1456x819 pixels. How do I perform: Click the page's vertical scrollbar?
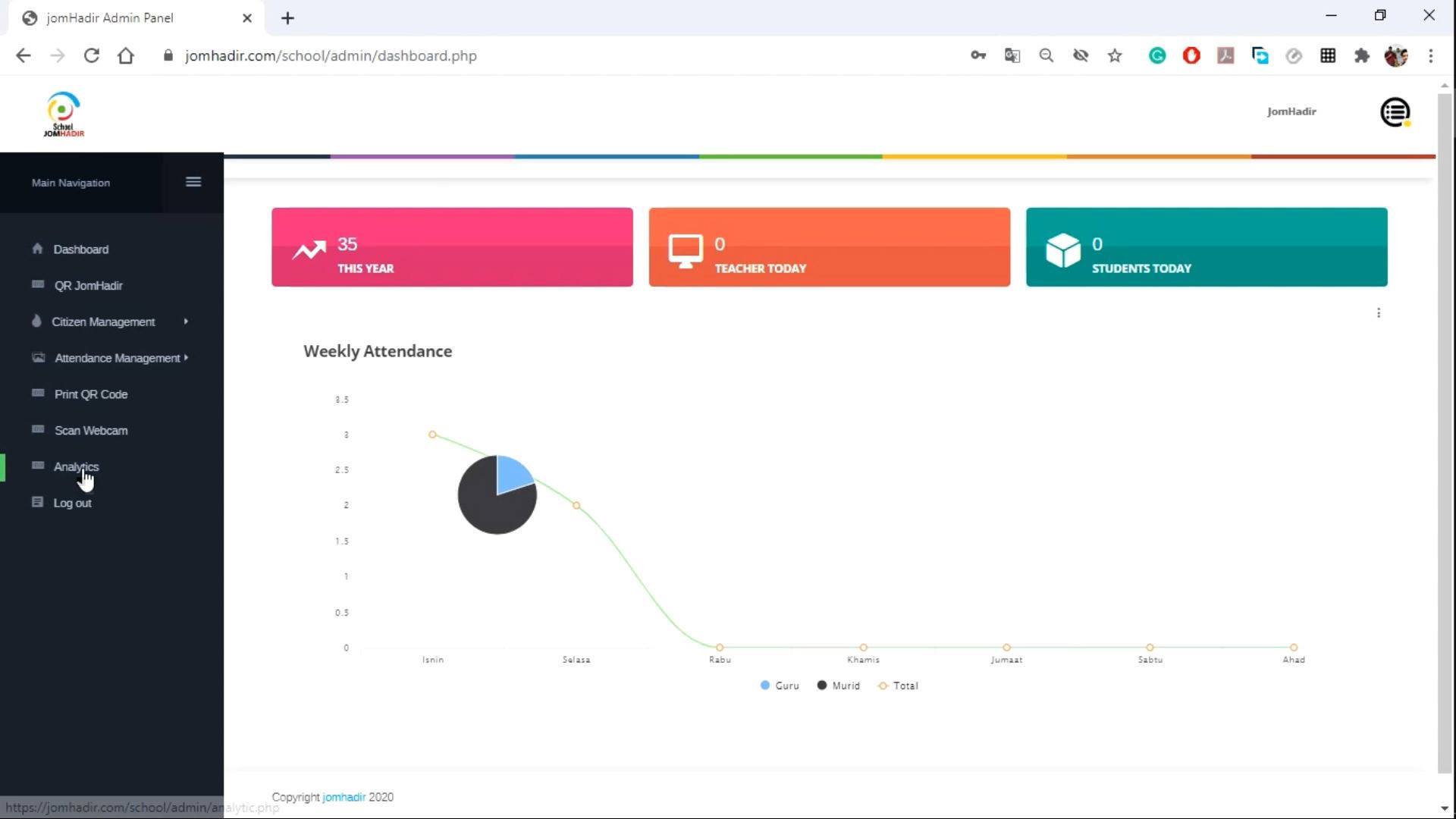point(1445,432)
